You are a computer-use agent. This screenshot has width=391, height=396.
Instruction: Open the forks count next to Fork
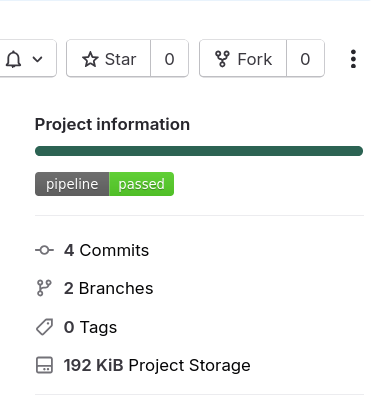(305, 59)
